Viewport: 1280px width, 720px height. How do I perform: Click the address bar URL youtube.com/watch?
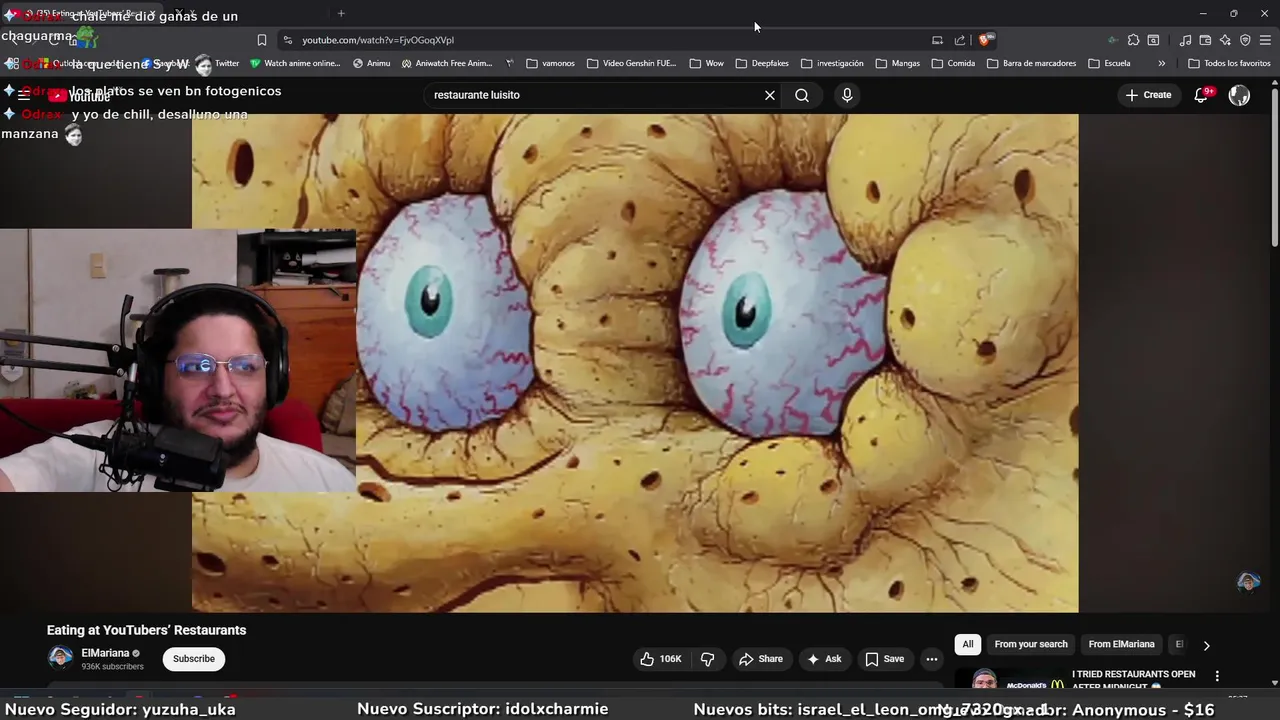(378, 40)
